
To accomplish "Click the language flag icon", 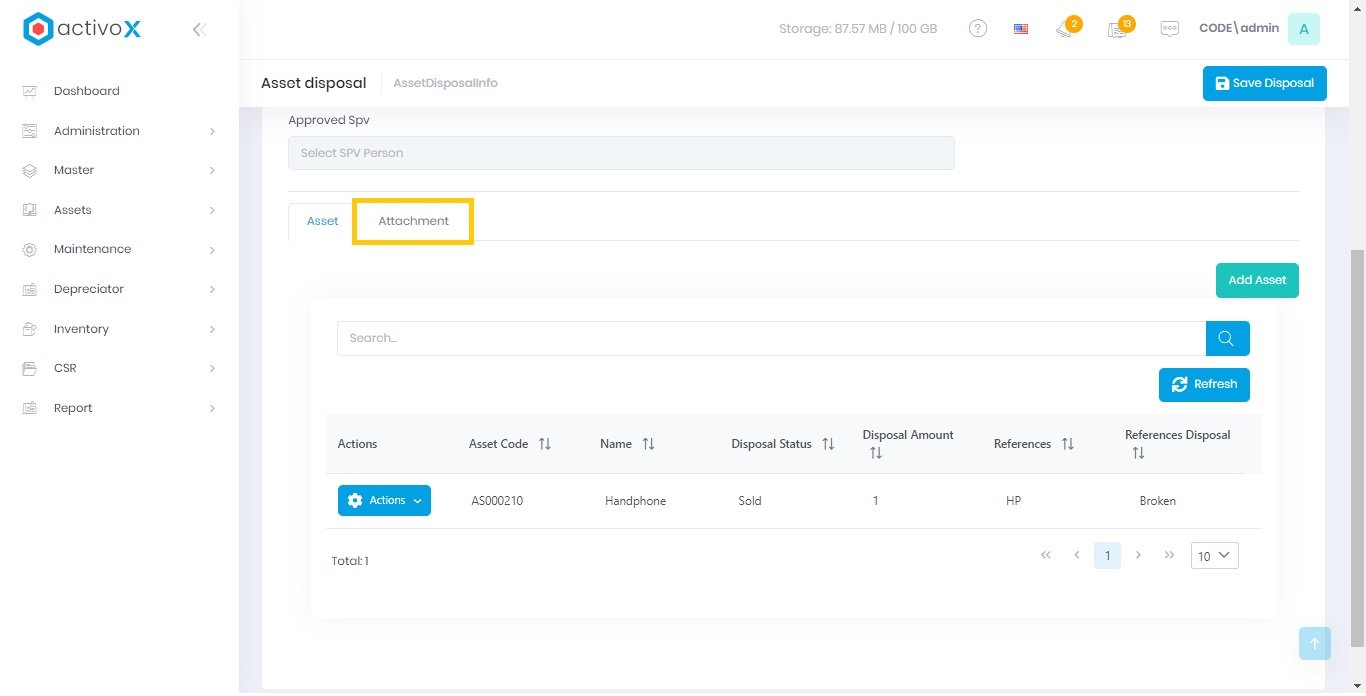I will [x=1021, y=29].
